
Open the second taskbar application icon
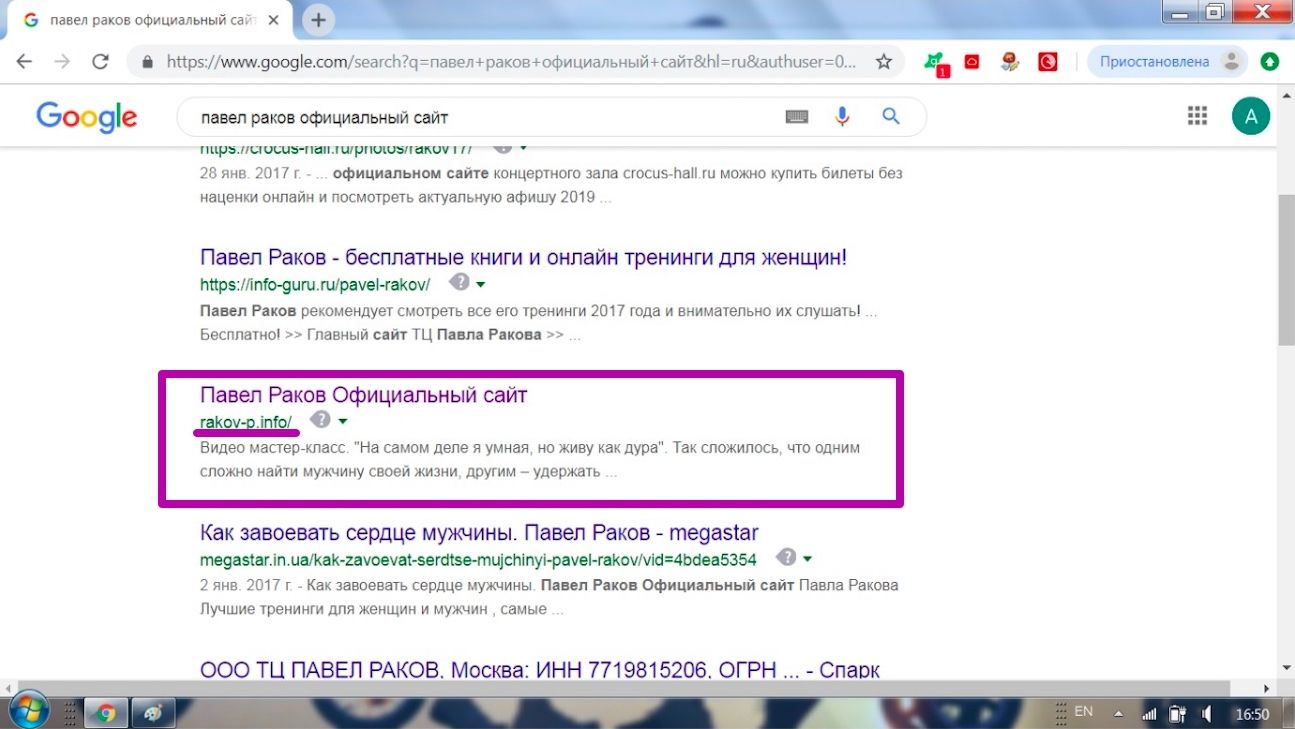(x=154, y=713)
